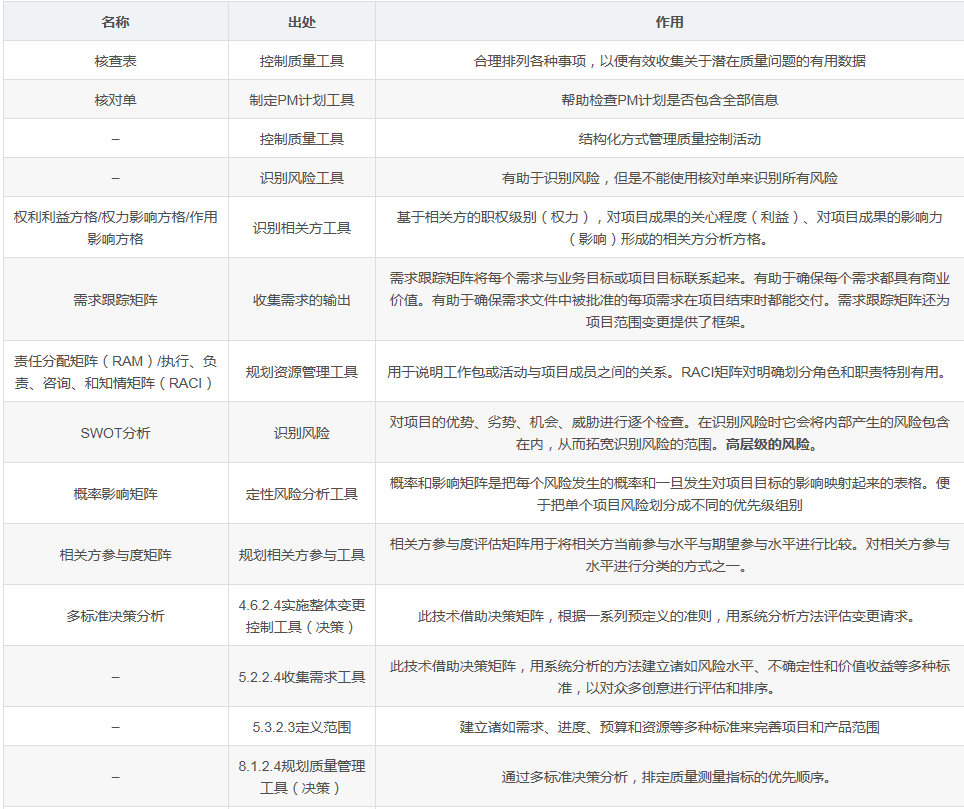Click the 5.2.2.4收集需求工具 cell
Viewport: 964px width, 809px height.
pos(302,676)
